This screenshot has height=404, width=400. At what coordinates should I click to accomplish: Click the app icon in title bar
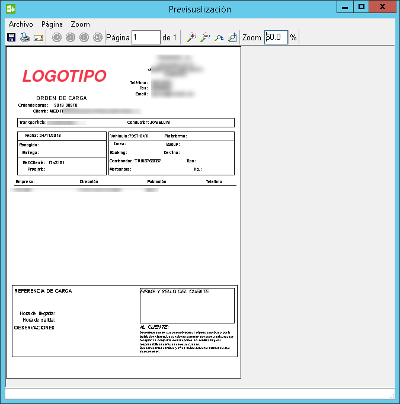[x=11, y=8]
